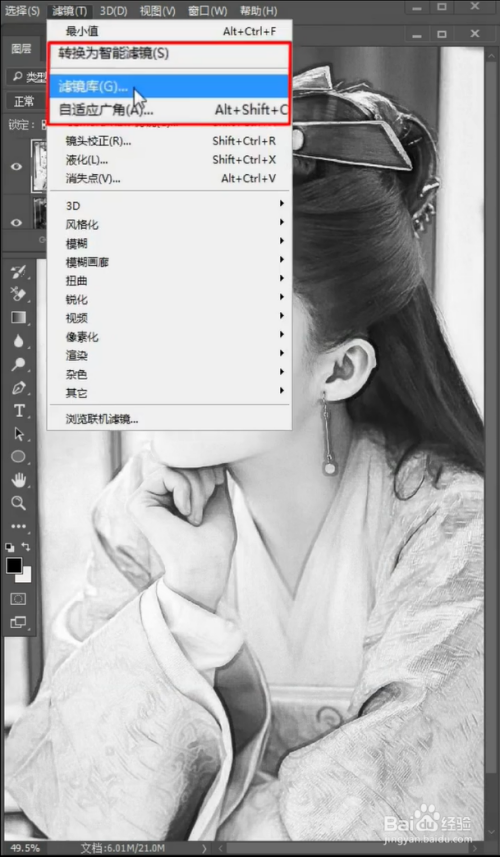Image resolution: width=500 pixels, height=857 pixels.
Task: Open 滤镜库(G)... filter gallery
Action: [x=169, y=86]
